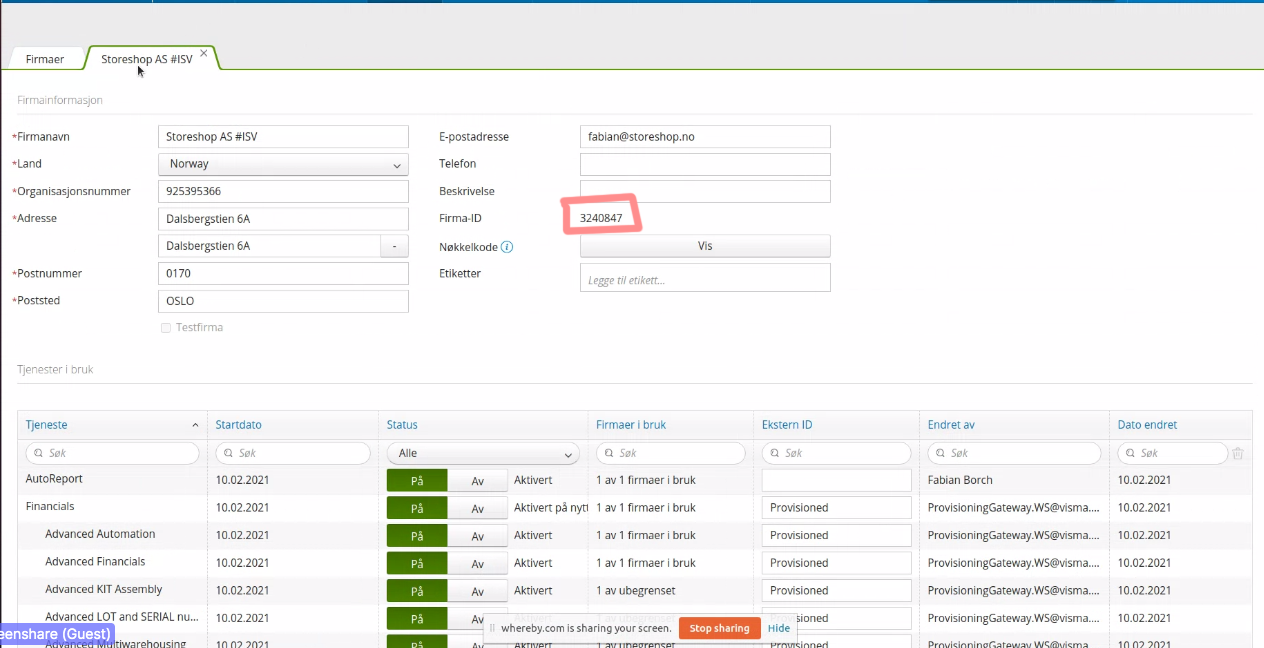Click sort arrow in Tjeneste column header

pos(195,425)
